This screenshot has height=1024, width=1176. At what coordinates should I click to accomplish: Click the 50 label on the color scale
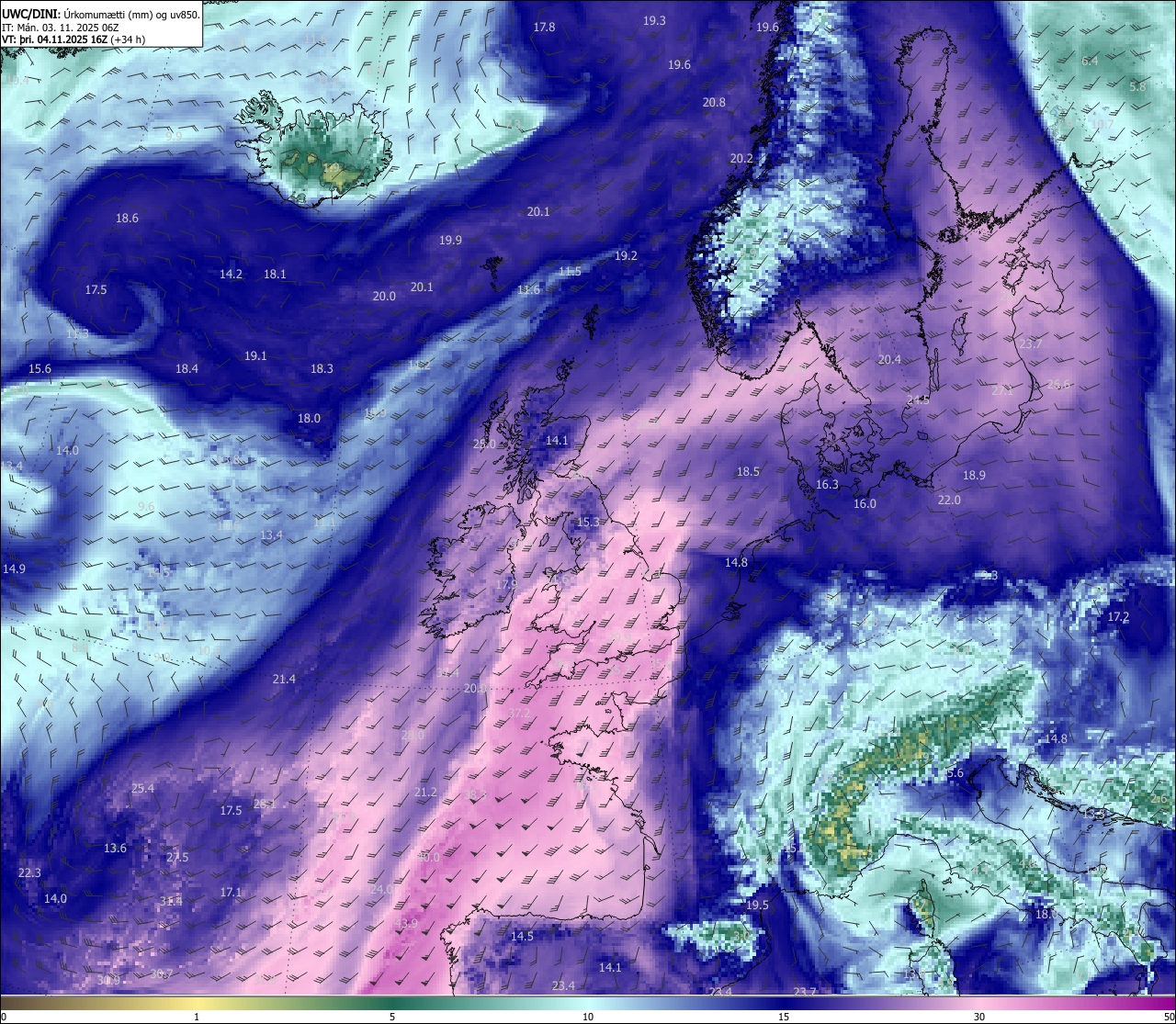[1168, 1017]
